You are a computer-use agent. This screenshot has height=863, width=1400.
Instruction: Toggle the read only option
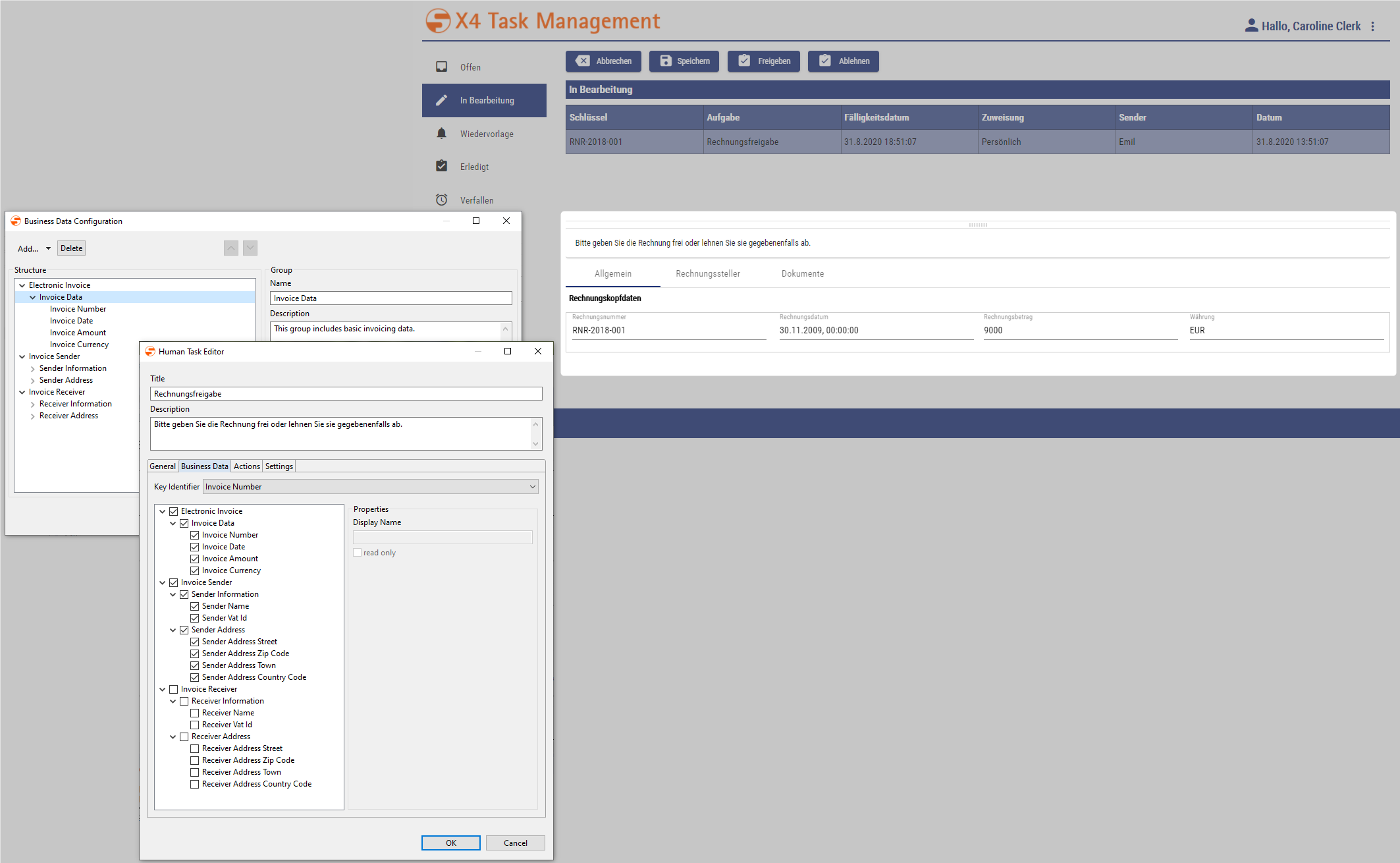358,552
